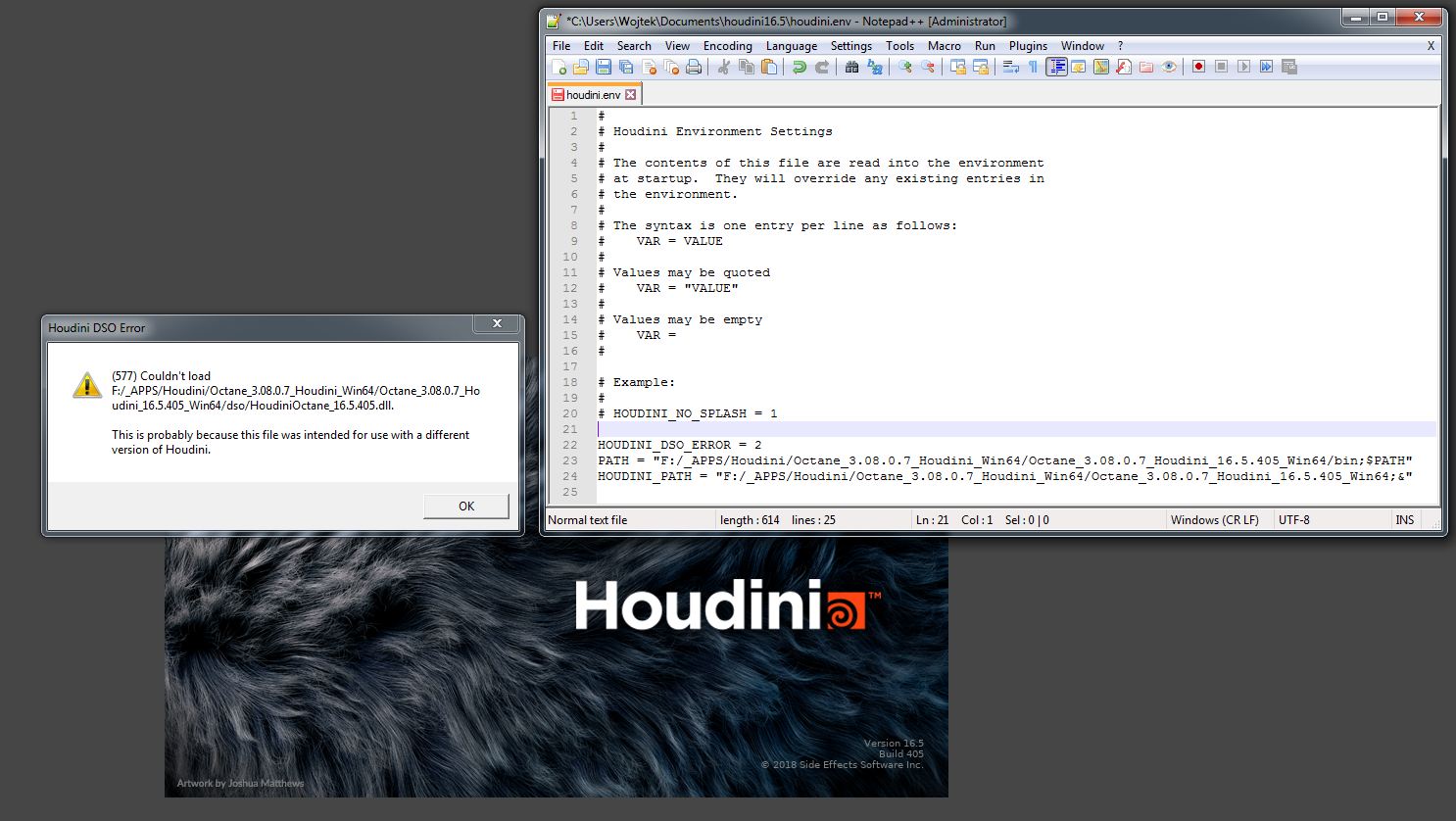
Task: Open the Folder as Workspace icon
Action: (1146, 67)
